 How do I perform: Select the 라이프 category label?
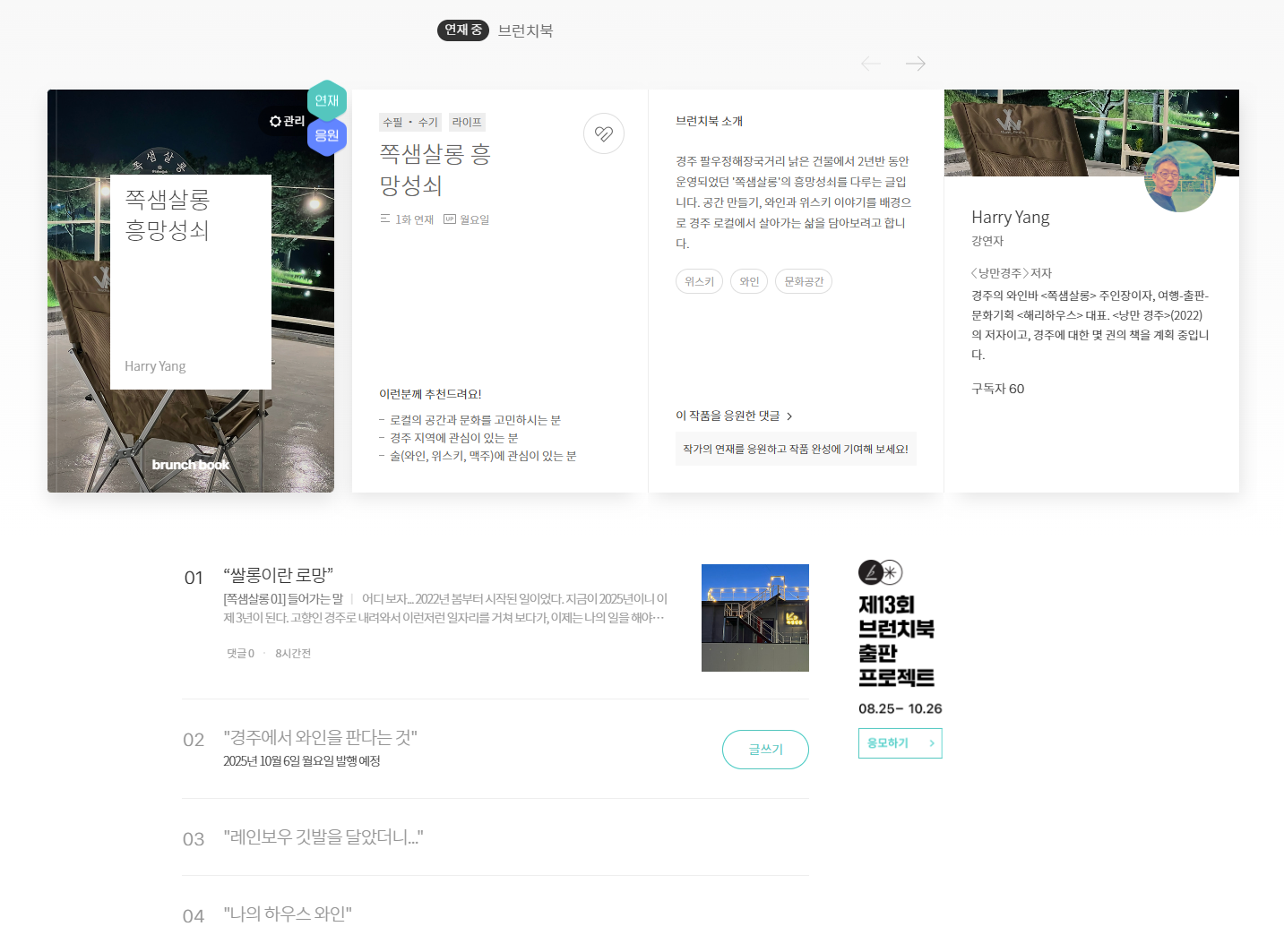coord(467,121)
